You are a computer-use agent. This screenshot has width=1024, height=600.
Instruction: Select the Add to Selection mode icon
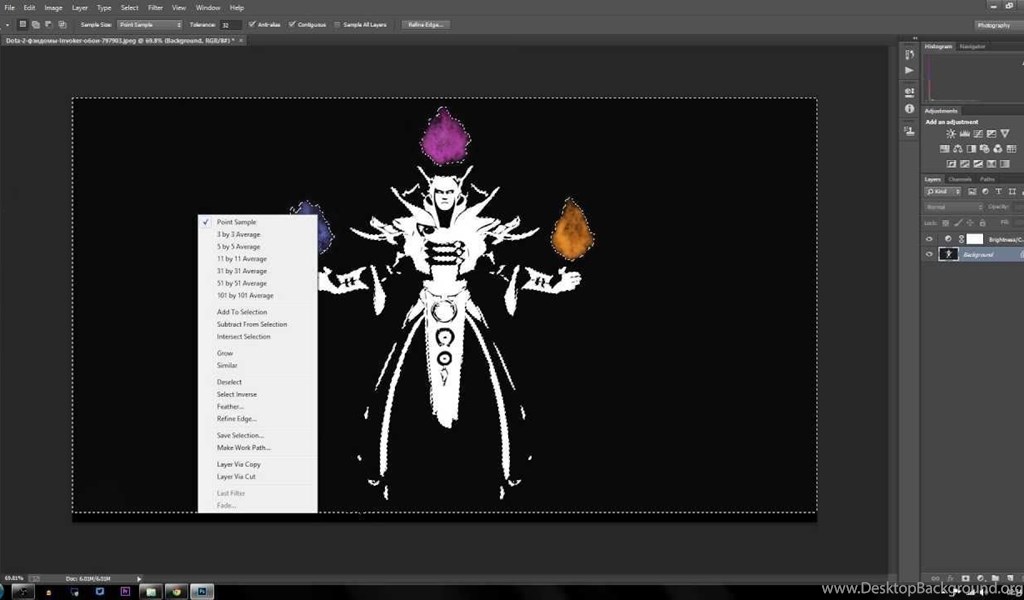pos(35,25)
